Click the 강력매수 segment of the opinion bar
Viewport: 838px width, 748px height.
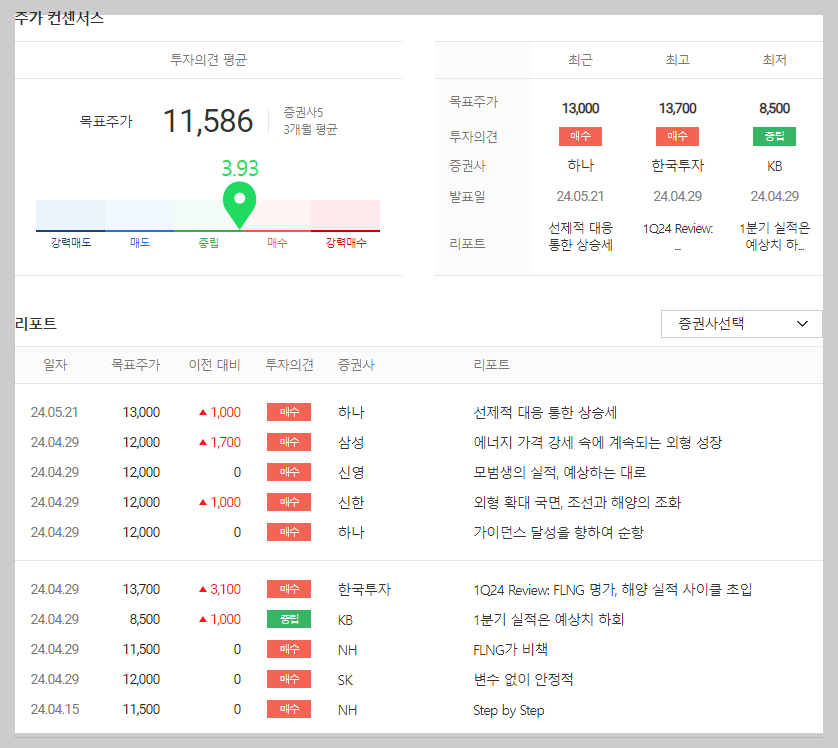345,215
